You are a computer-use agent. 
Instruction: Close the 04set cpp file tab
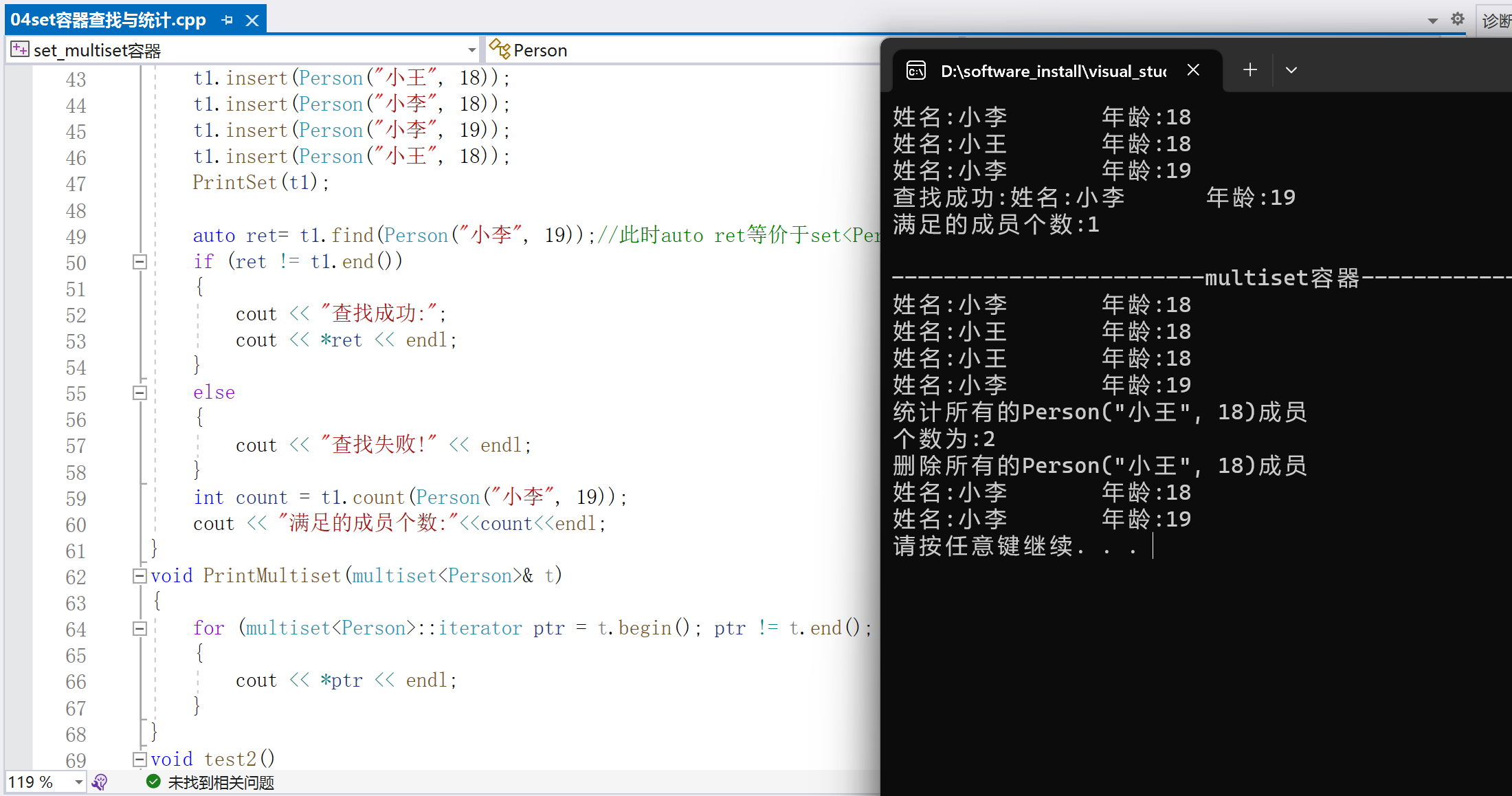point(252,21)
